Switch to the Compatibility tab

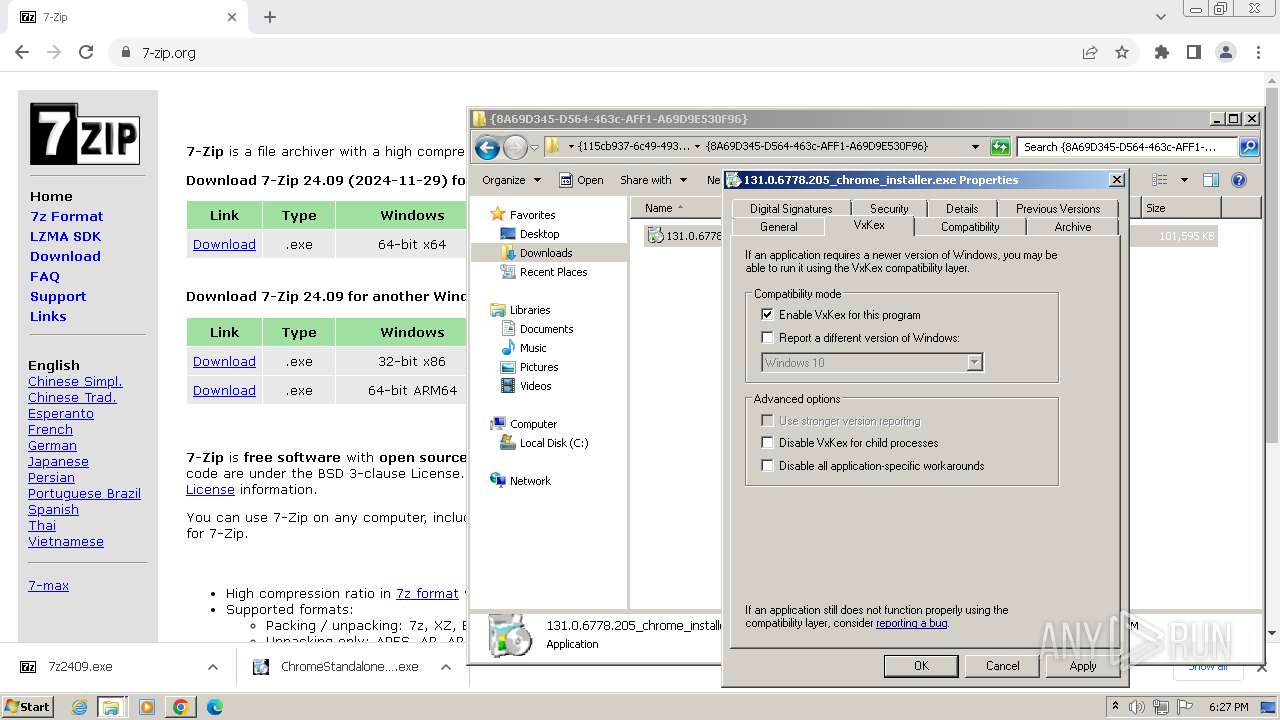click(970, 227)
